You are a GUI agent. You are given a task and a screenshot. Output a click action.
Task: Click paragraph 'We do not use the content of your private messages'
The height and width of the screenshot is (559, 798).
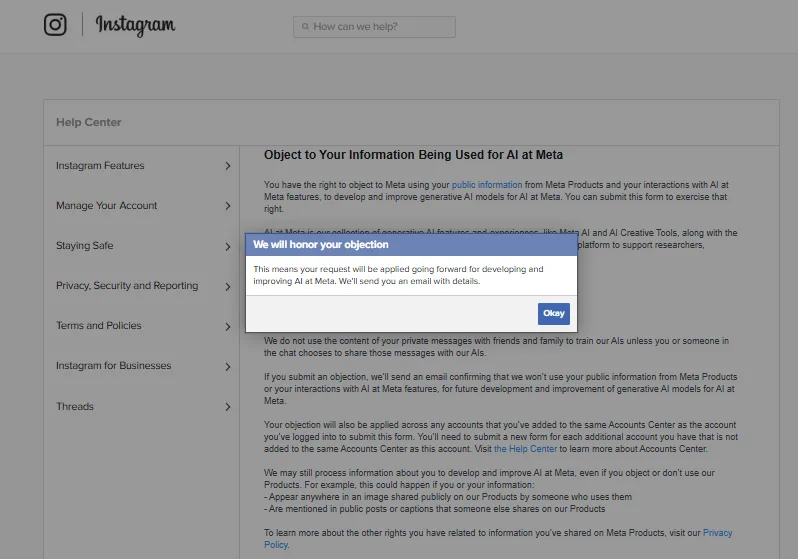(x=496, y=347)
